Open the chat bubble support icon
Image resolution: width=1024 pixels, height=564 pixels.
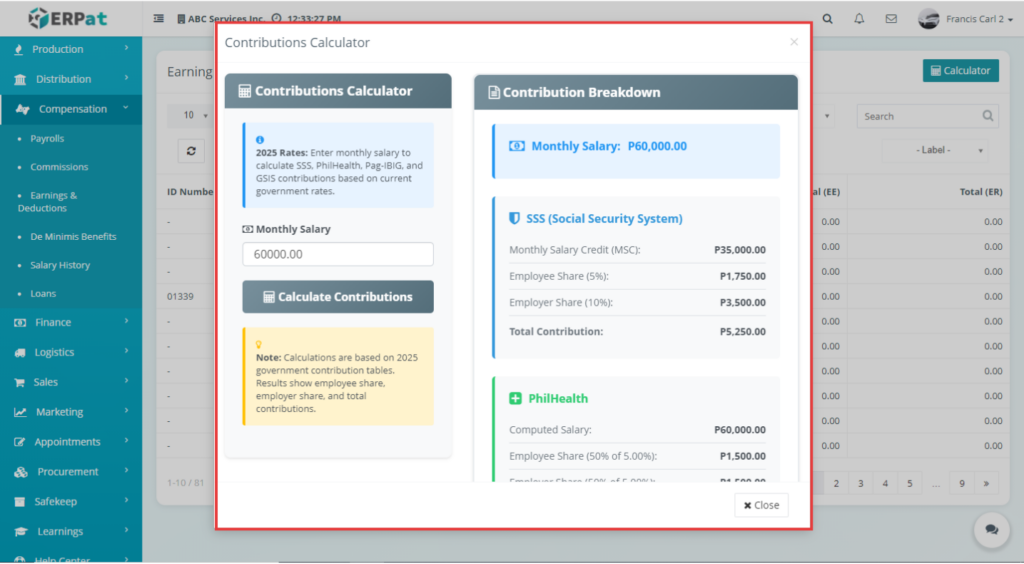(x=991, y=530)
